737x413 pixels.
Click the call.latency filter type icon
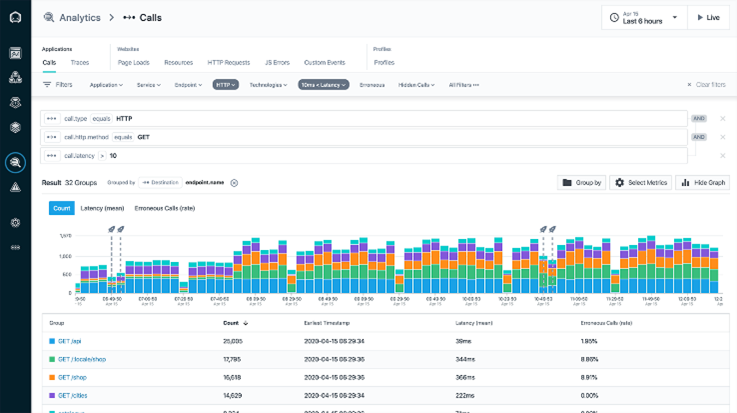(x=52, y=156)
